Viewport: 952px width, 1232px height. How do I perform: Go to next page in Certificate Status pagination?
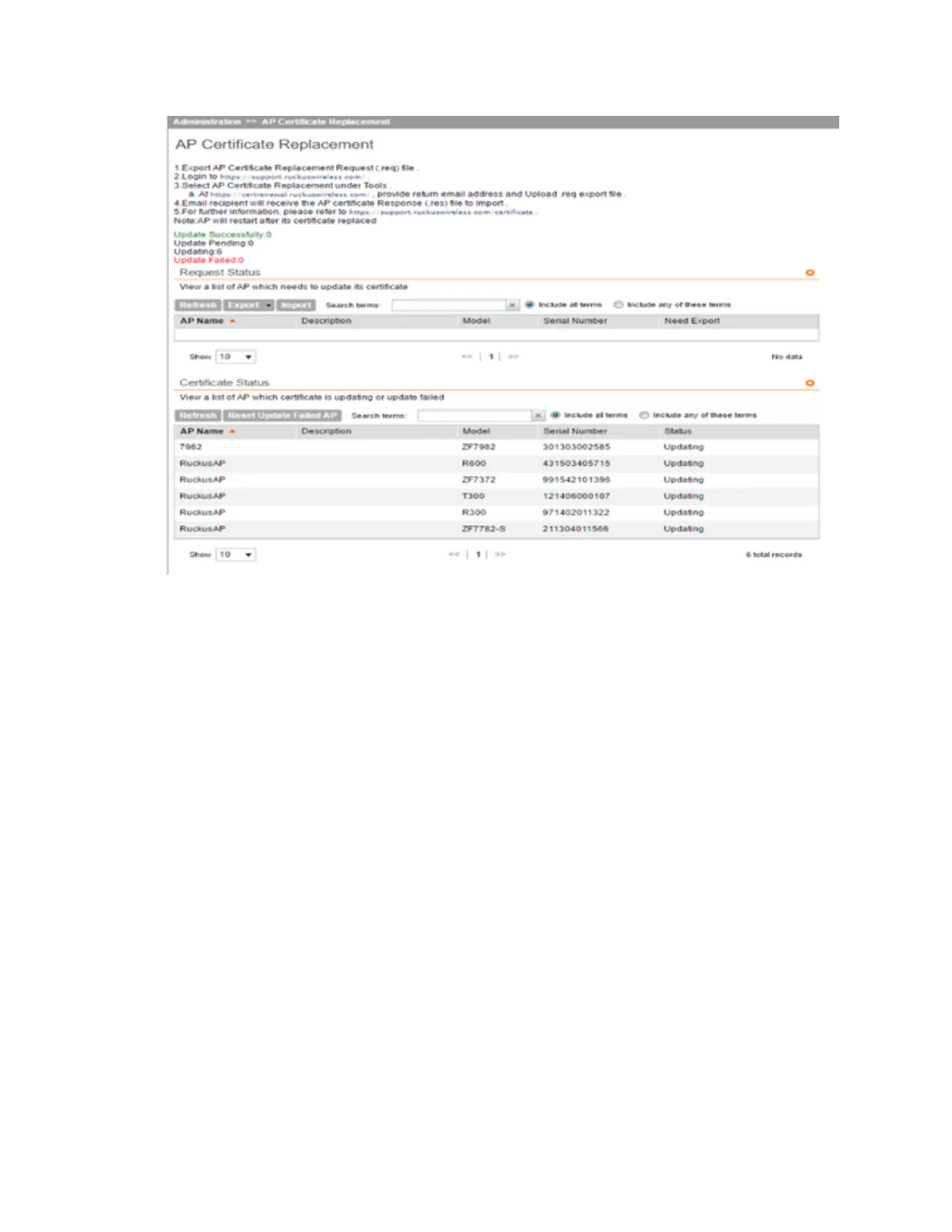point(500,555)
